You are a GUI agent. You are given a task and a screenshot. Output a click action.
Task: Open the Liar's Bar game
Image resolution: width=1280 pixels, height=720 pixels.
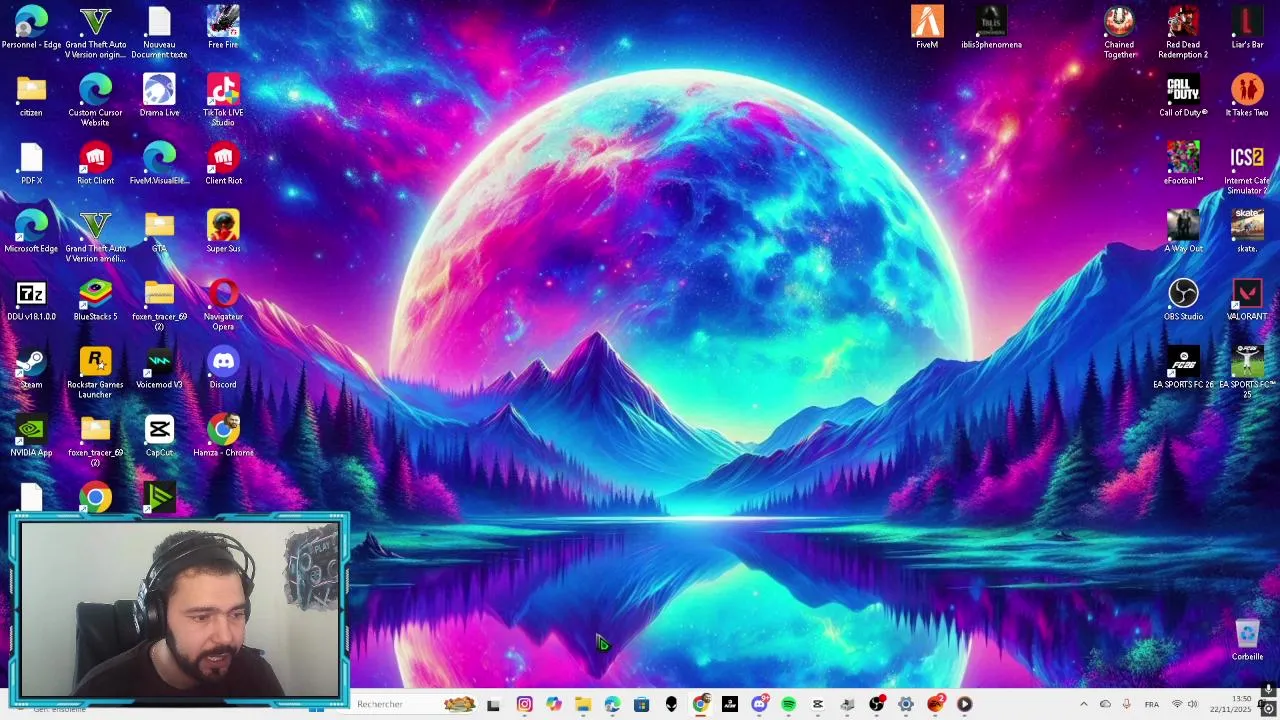1247,27
